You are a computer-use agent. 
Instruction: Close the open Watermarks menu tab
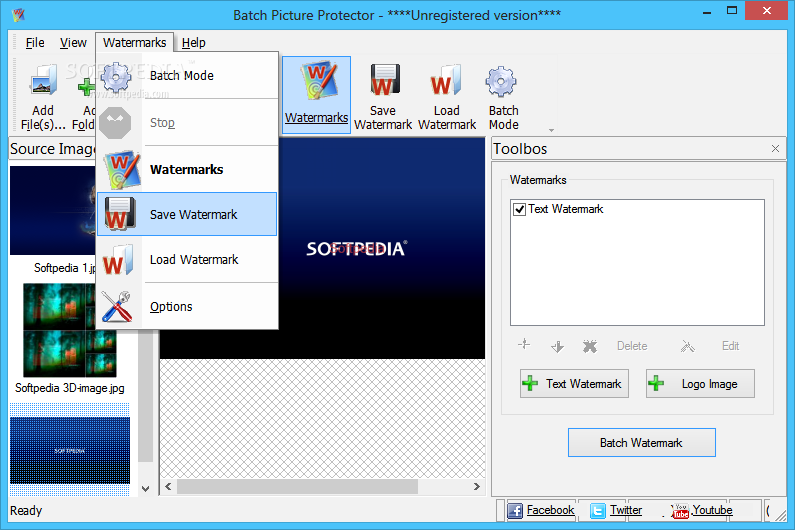tap(134, 43)
